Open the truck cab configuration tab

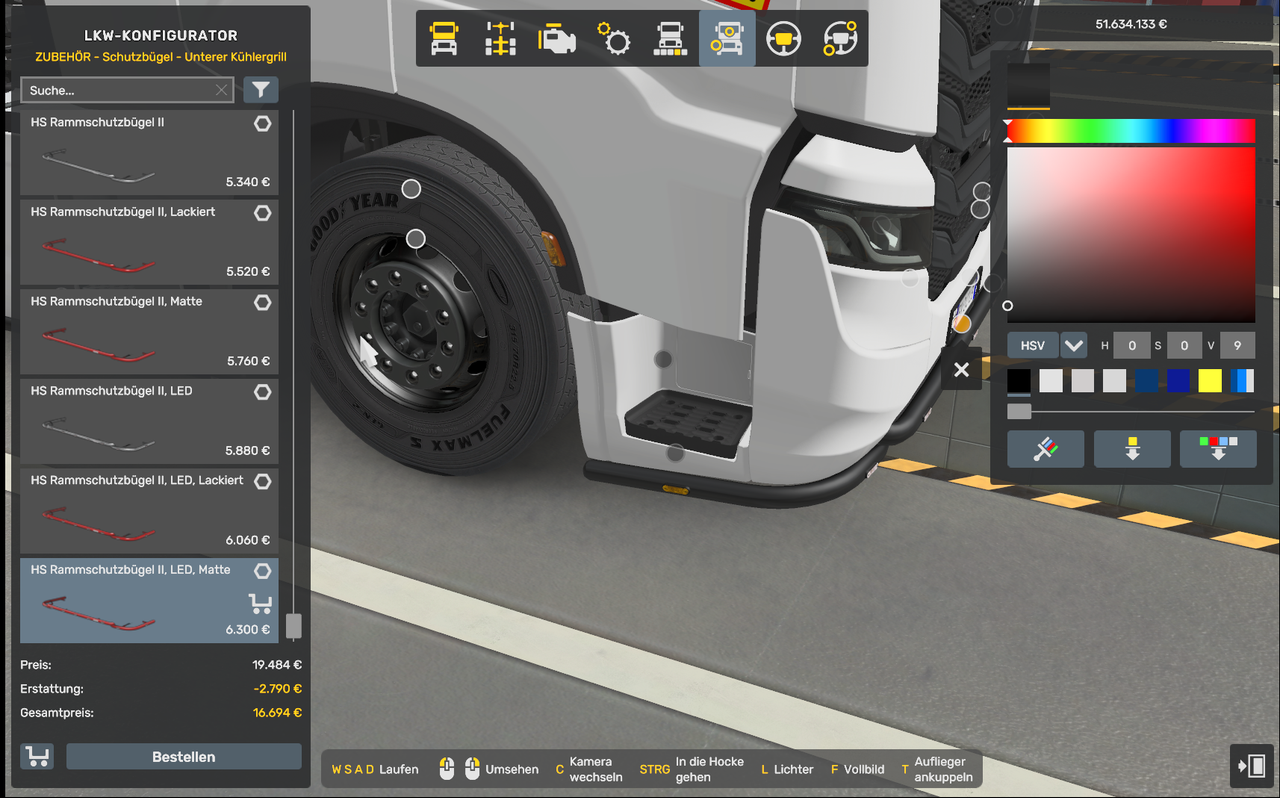[x=443, y=39]
